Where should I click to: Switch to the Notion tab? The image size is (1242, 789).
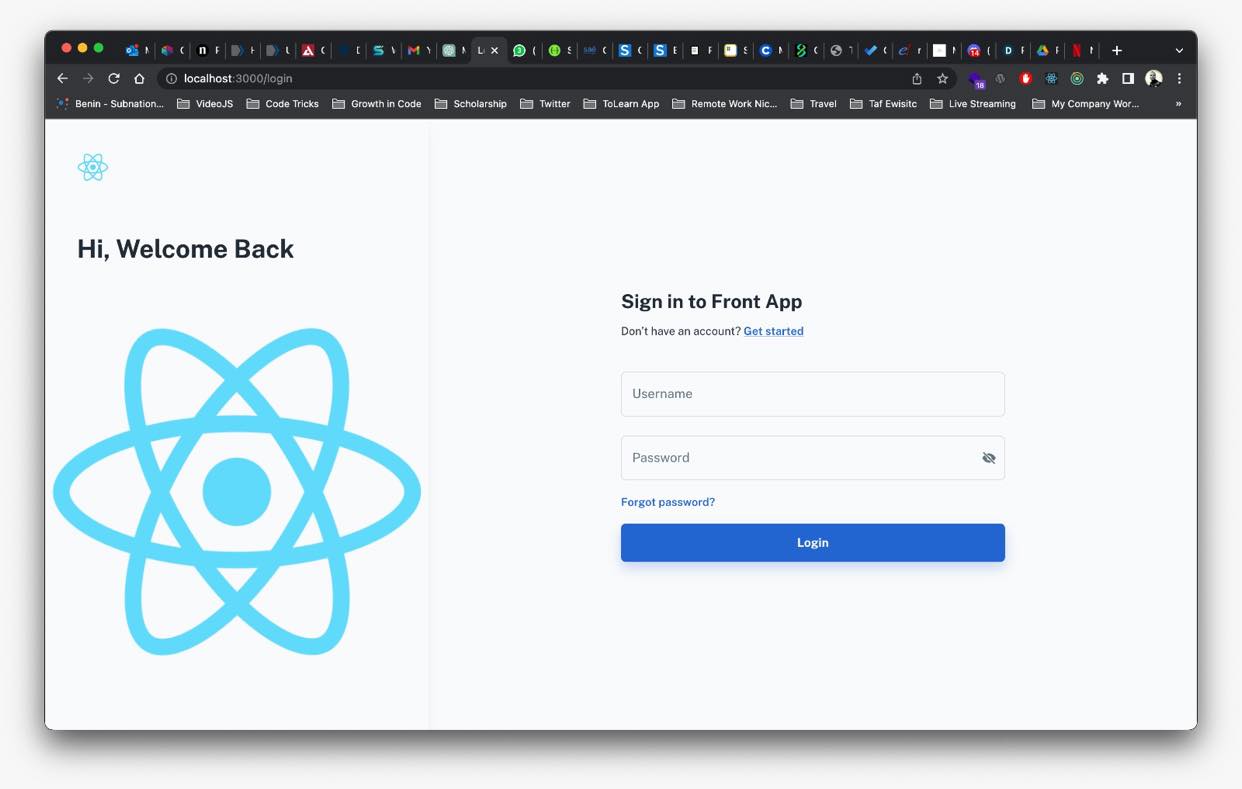pos(207,50)
